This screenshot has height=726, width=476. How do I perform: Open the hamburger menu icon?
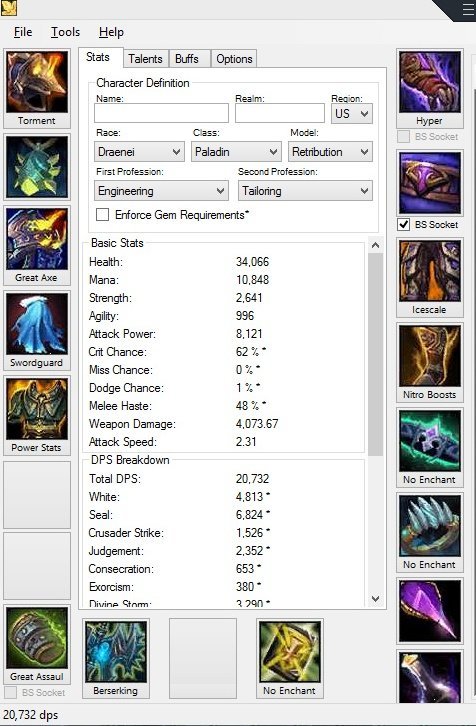(x=468, y=10)
